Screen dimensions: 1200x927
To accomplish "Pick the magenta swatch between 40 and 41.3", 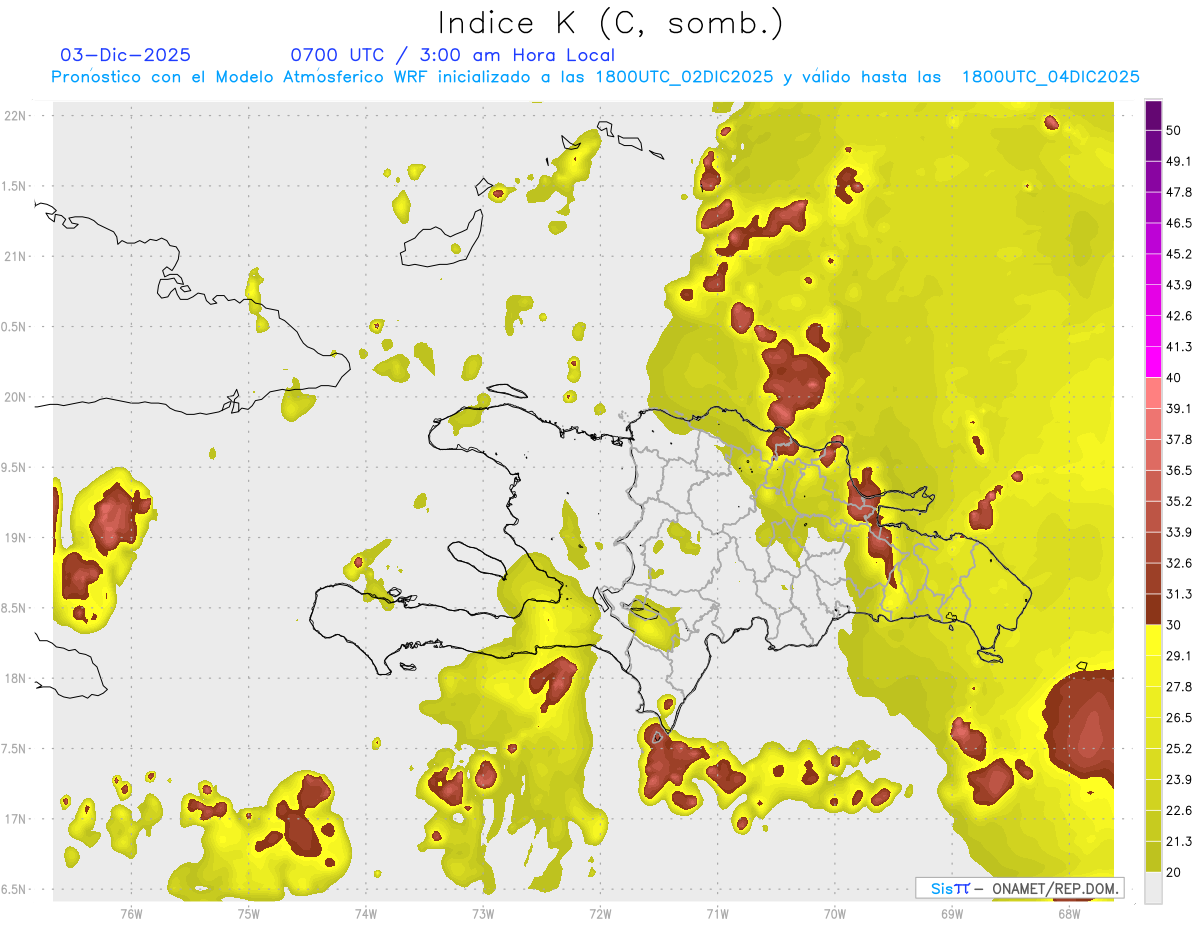I will coord(1153,362).
